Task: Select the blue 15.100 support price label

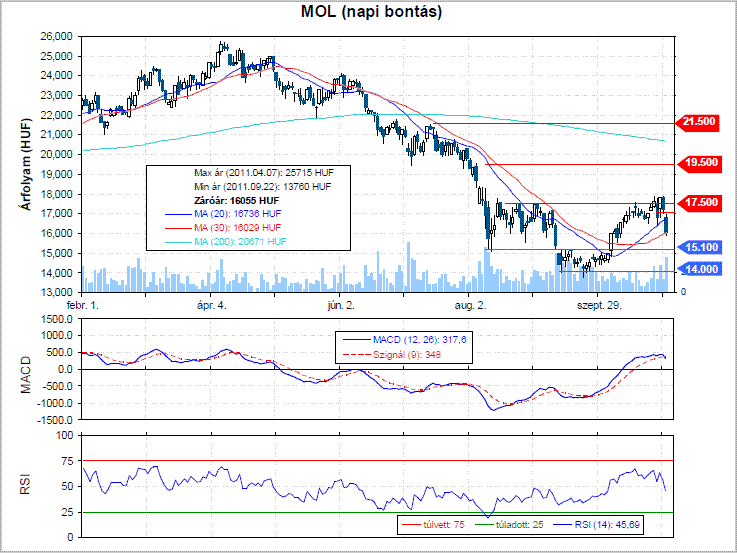Action: coord(700,248)
